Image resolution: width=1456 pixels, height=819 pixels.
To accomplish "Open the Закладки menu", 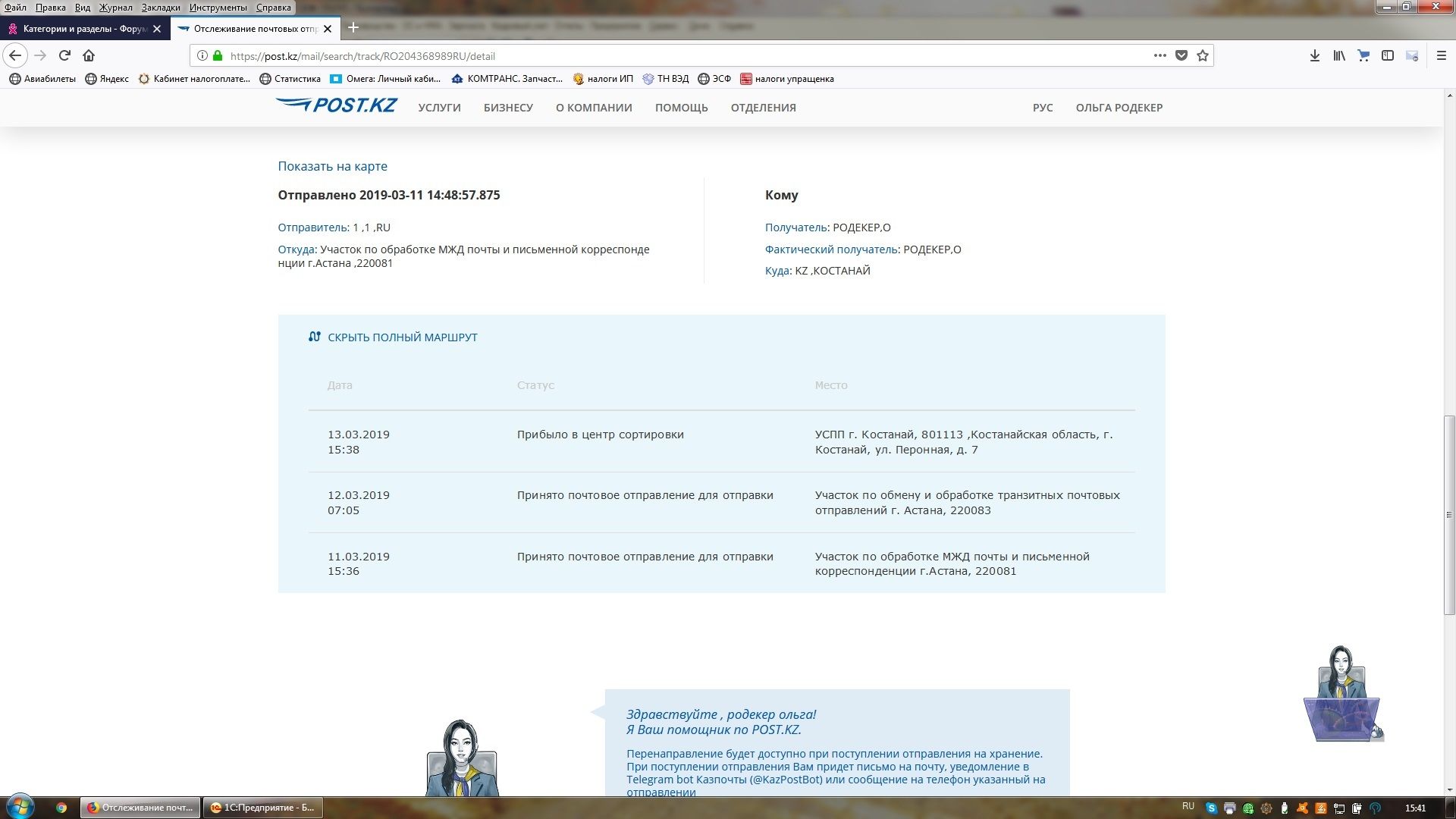I will (x=161, y=7).
